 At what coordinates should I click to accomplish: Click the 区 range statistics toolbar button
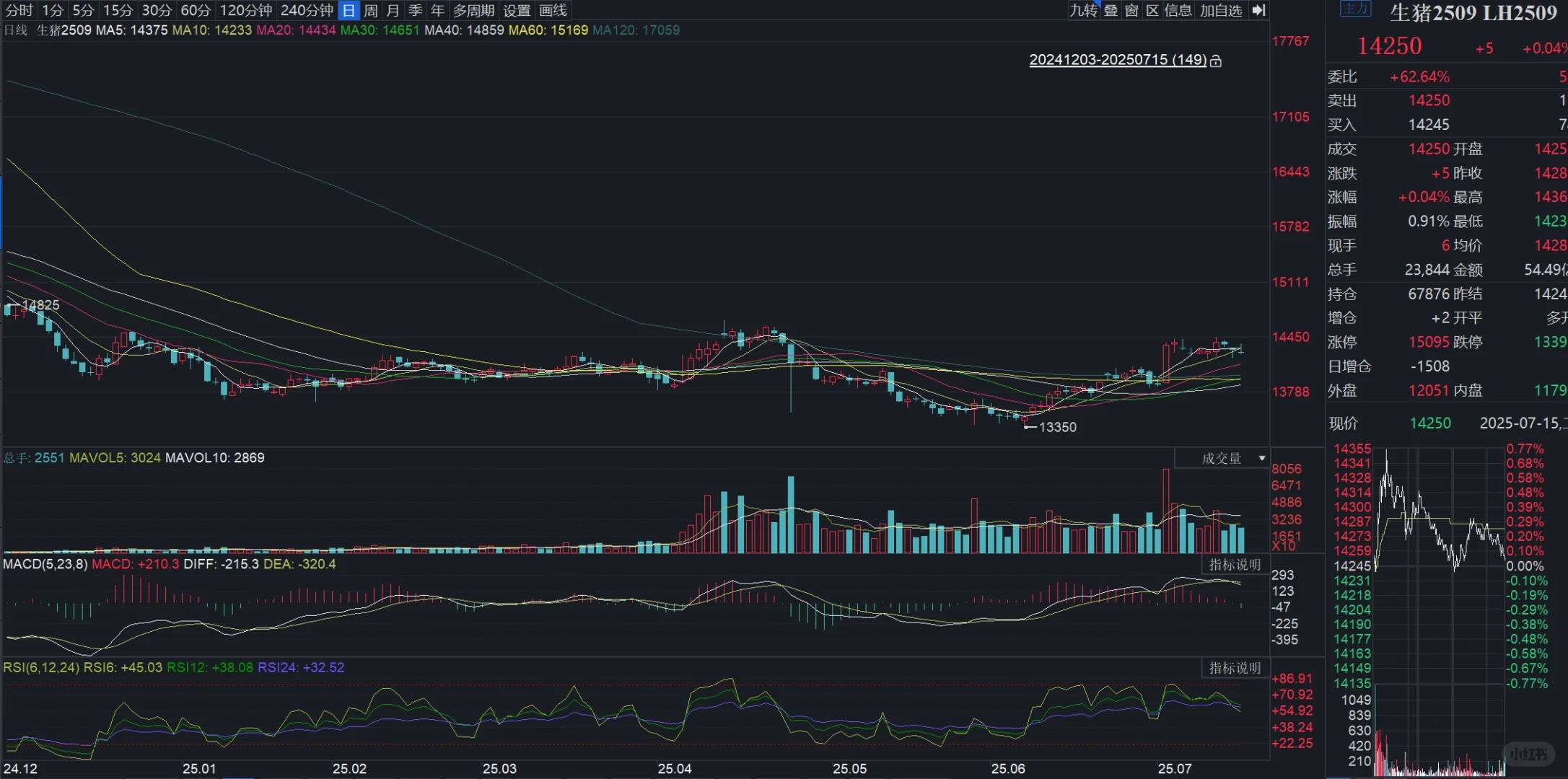(x=1152, y=10)
